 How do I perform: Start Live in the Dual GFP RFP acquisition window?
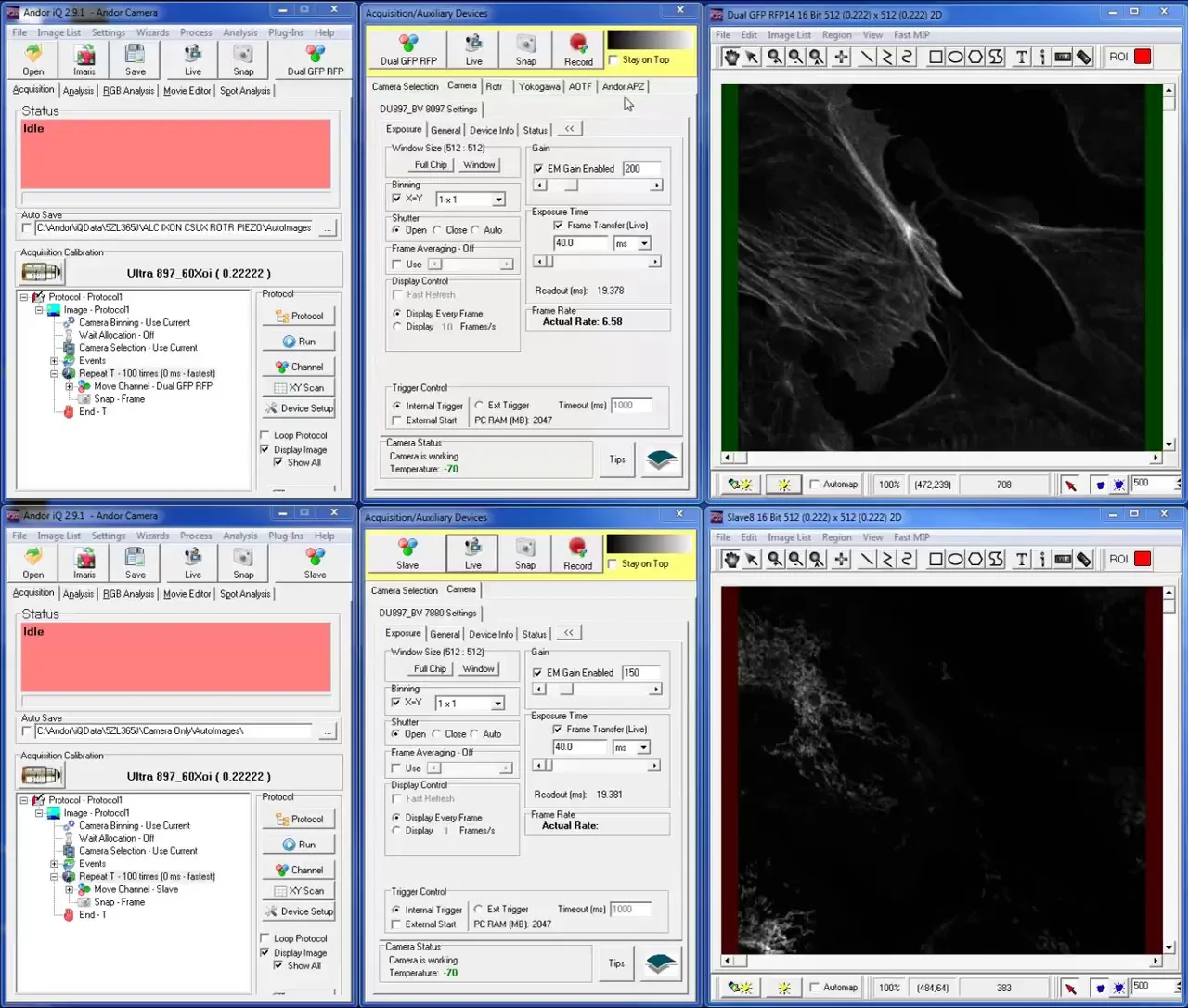click(473, 50)
